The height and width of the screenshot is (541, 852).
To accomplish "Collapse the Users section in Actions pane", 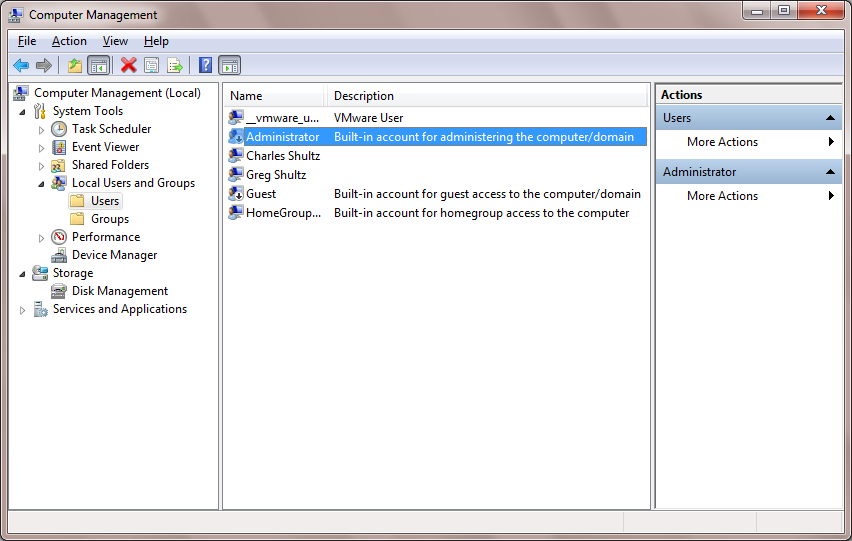I will 830,118.
